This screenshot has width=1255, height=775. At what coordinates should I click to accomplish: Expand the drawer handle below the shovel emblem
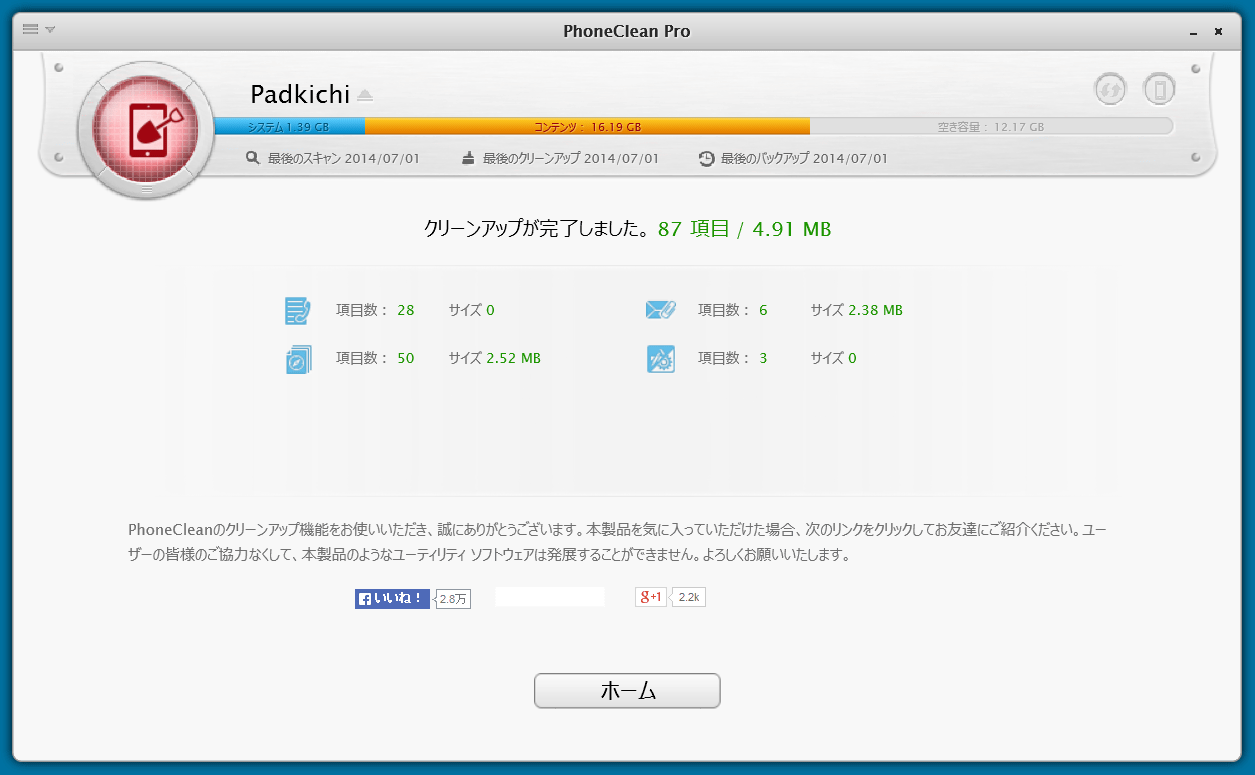pyautogui.click(x=146, y=189)
